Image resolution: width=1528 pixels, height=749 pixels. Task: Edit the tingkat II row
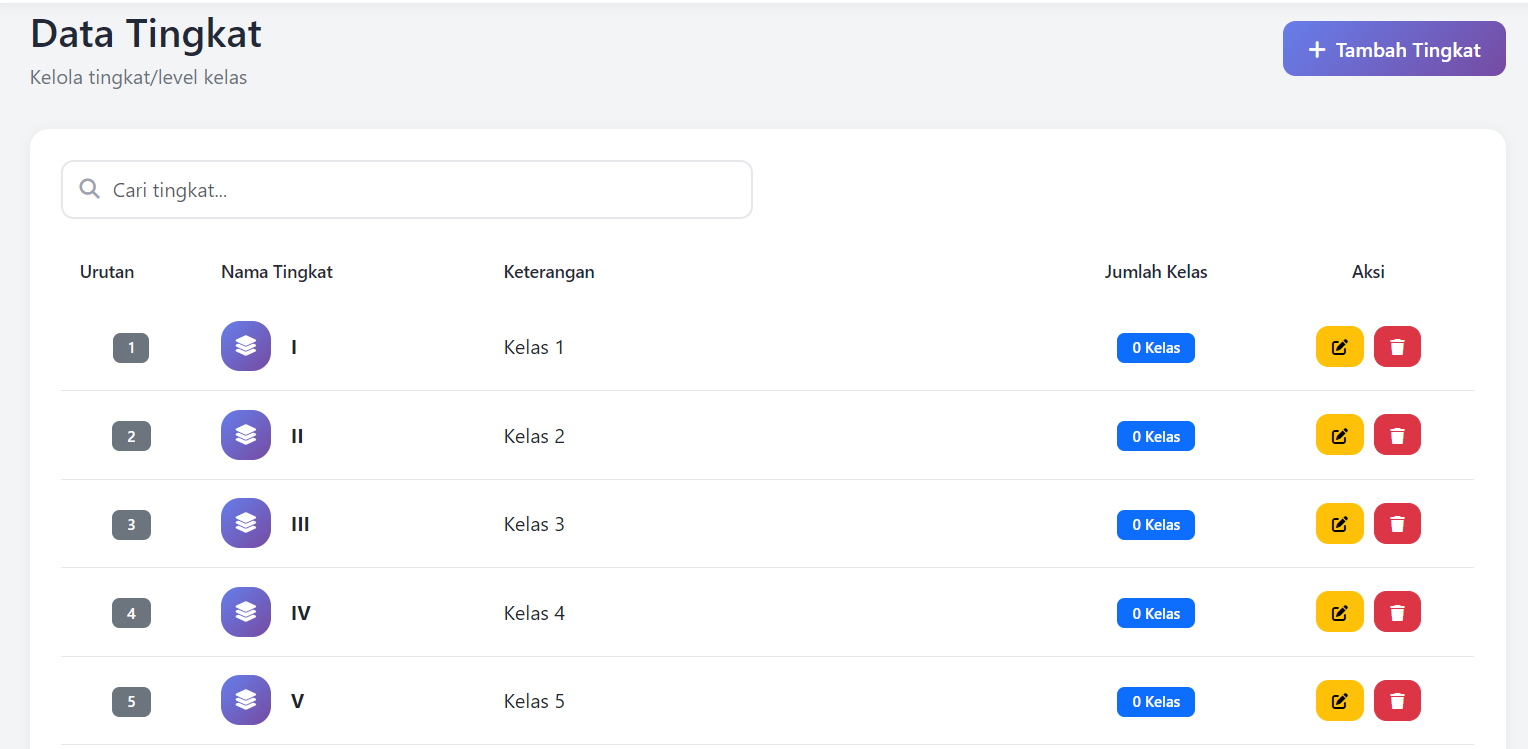coord(1339,435)
